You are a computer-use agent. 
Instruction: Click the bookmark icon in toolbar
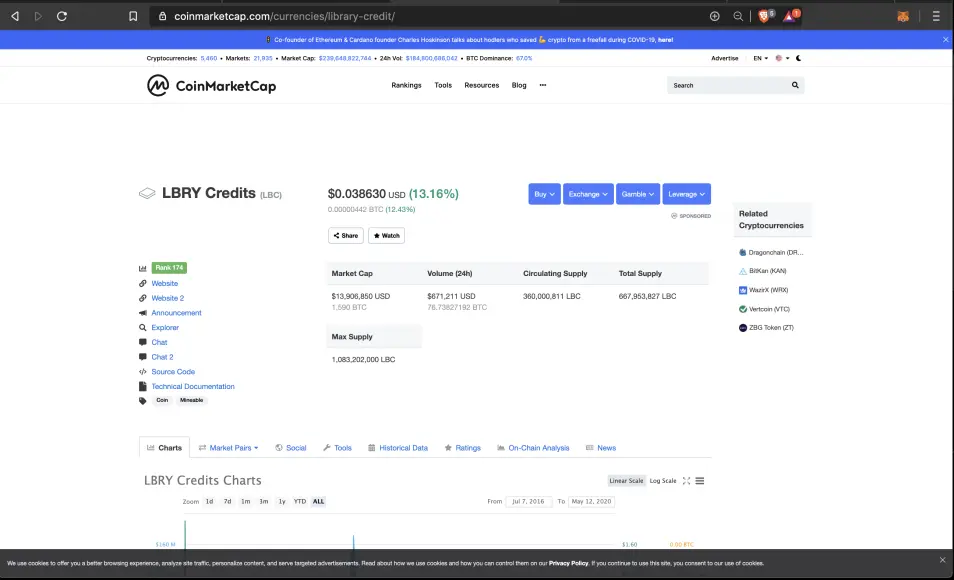[133, 16]
